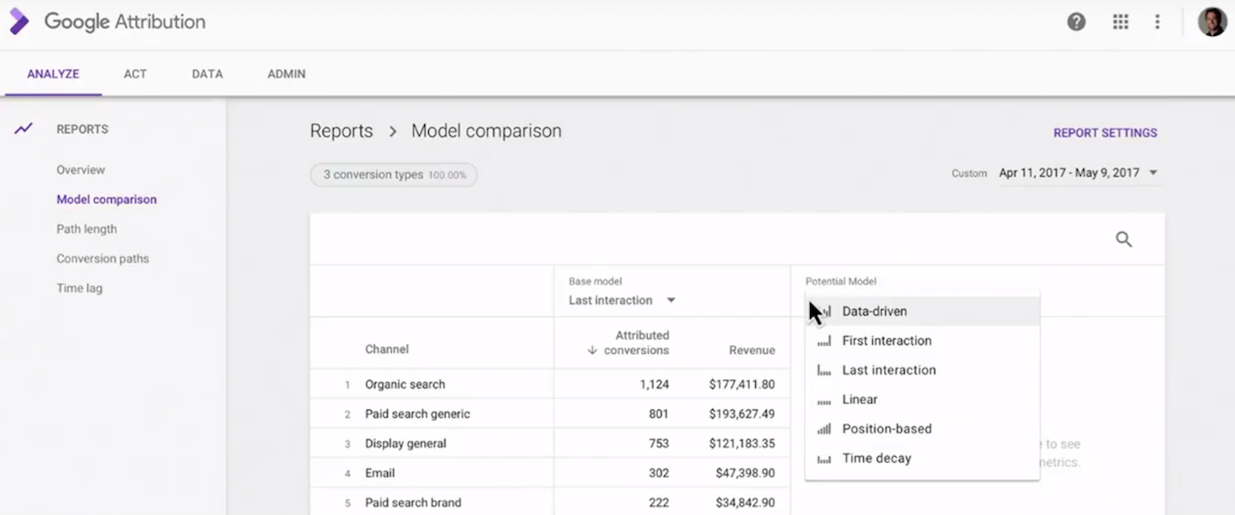Click the table search magnifier icon
This screenshot has width=1235, height=515.
tap(1124, 239)
